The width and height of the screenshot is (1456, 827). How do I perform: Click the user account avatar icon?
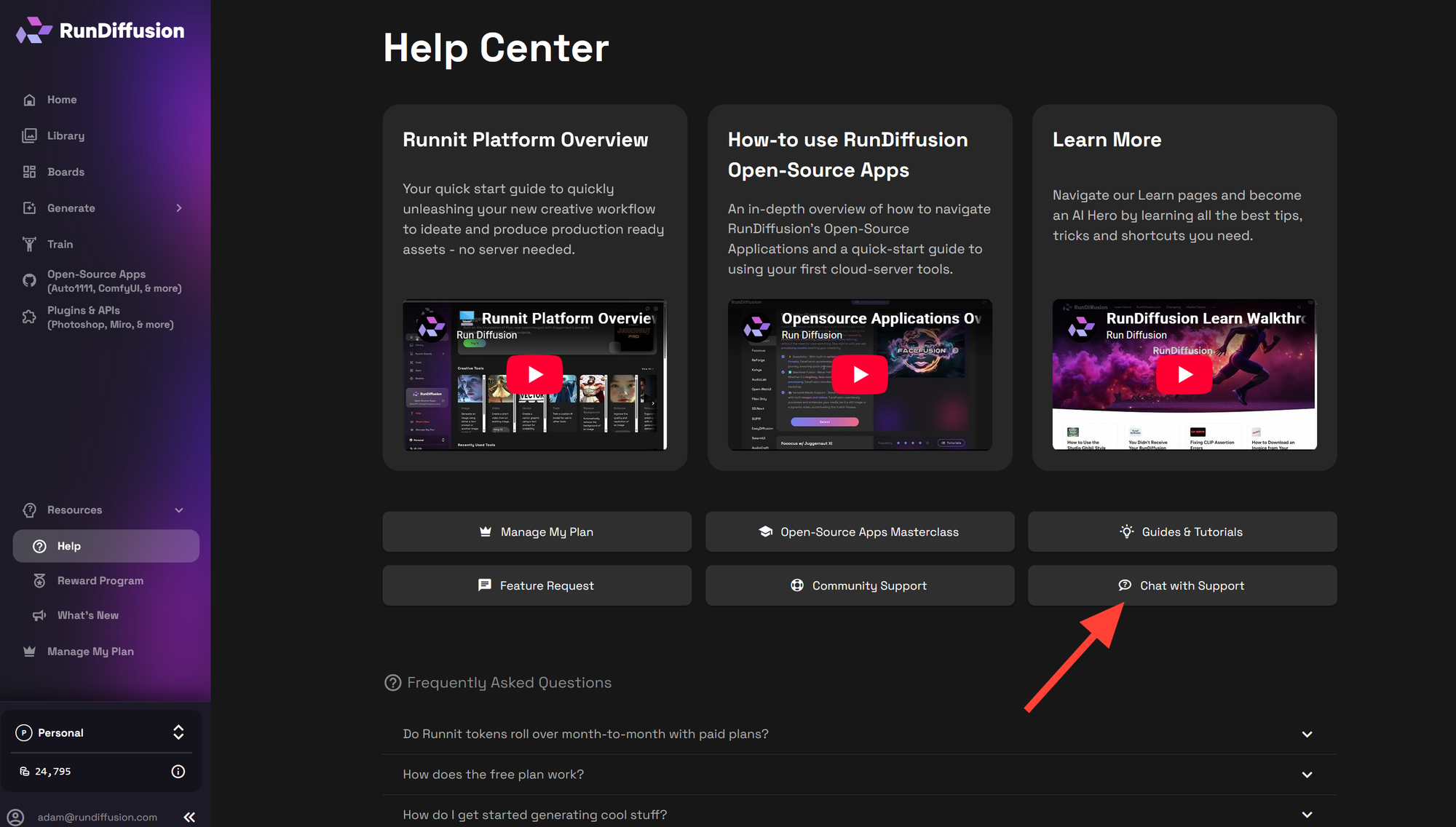(x=16, y=817)
